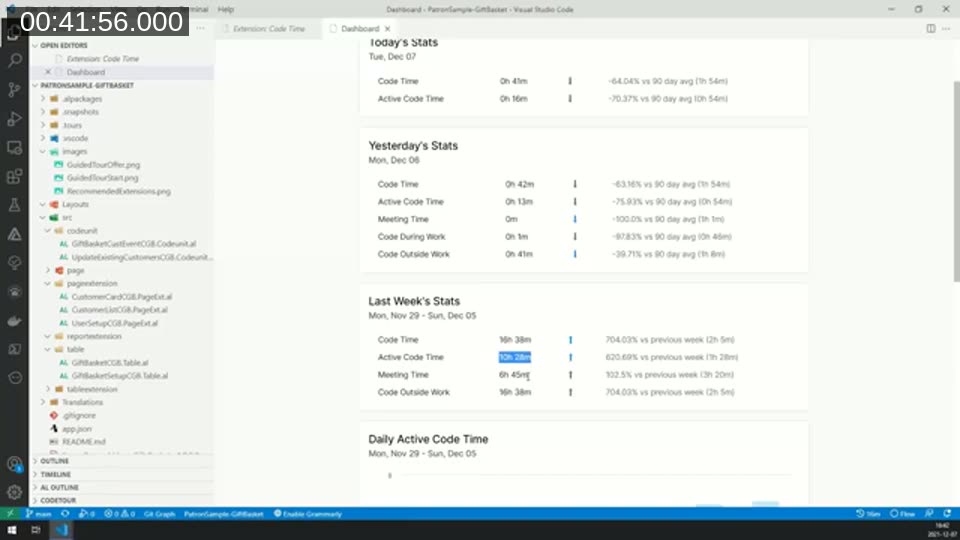Click the VS Code taskbar icon

[x=62, y=530]
